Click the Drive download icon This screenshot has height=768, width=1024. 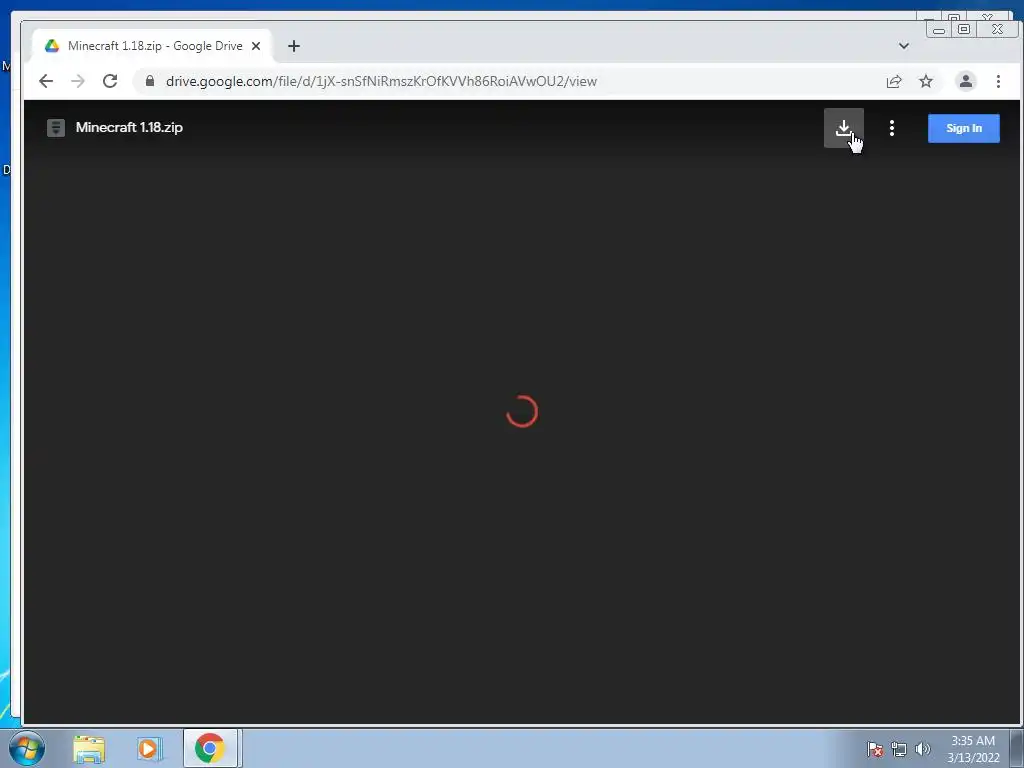tap(843, 128)
